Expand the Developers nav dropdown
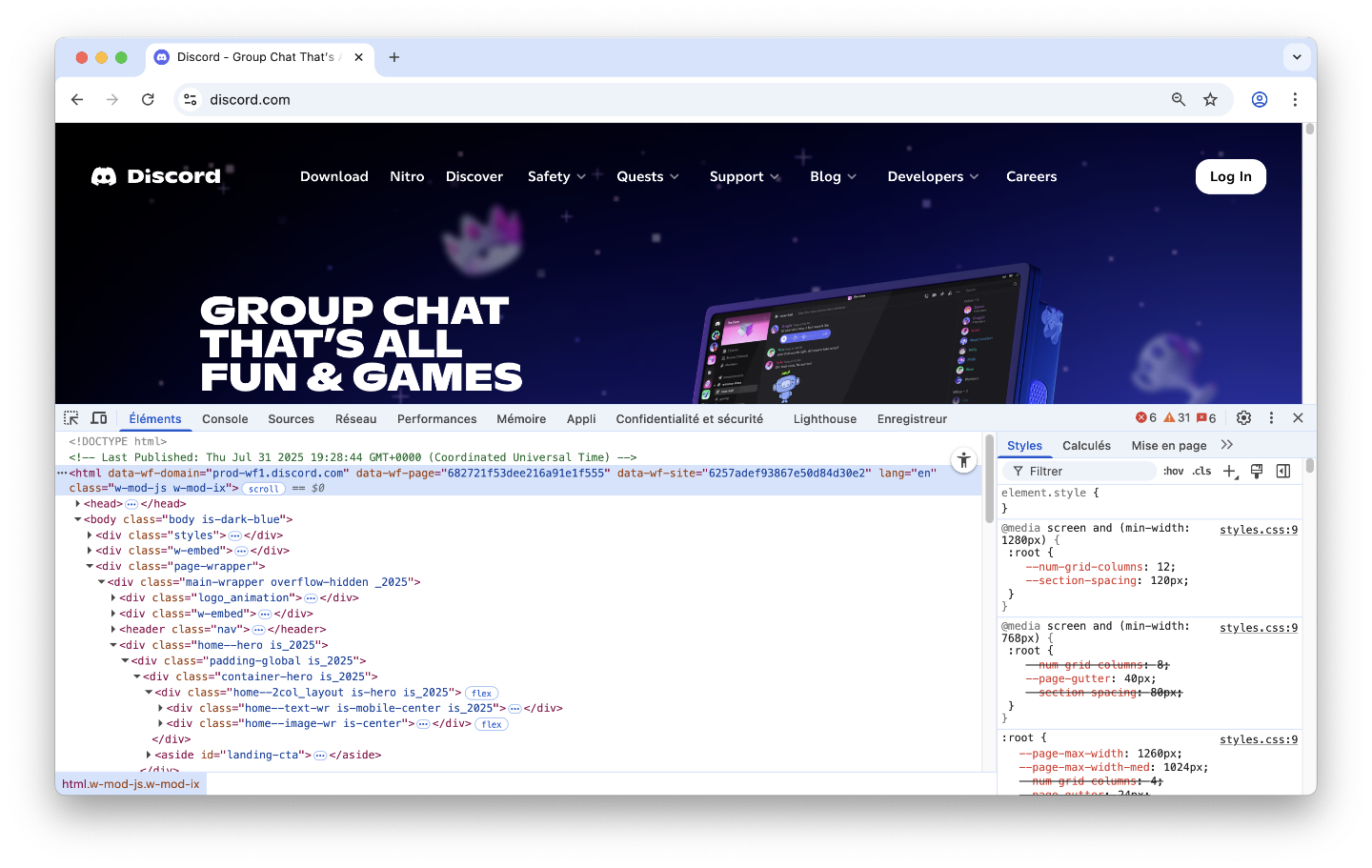1372x868 pixels. (x=934, y=176)
